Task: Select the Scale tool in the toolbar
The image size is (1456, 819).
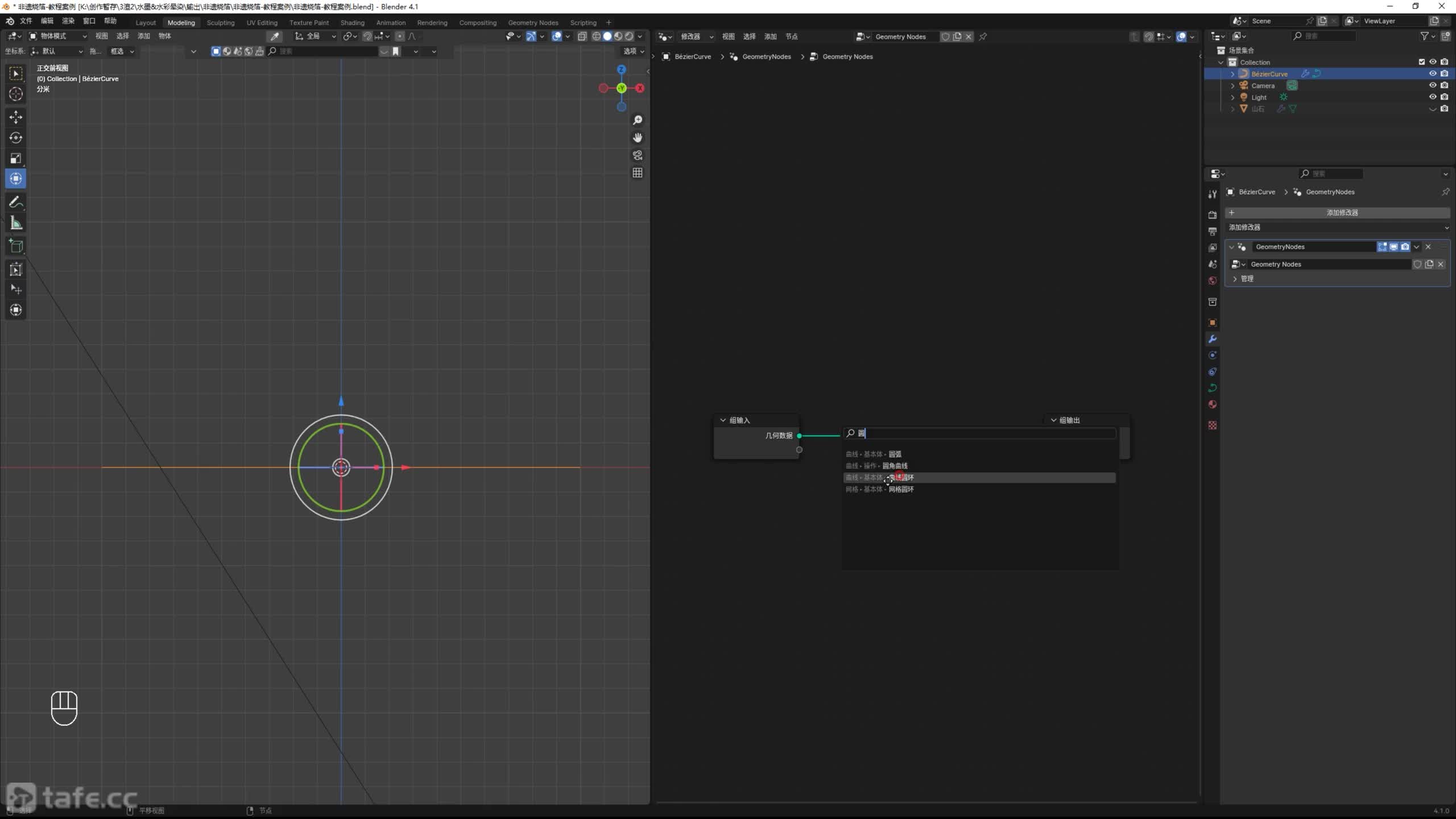Action: [x=16, y=158]
